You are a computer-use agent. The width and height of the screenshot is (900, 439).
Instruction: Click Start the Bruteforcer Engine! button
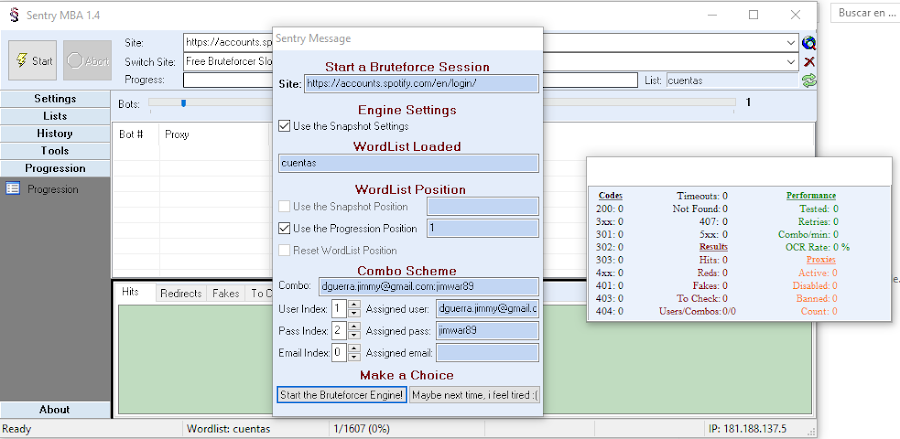coord(342,395)
